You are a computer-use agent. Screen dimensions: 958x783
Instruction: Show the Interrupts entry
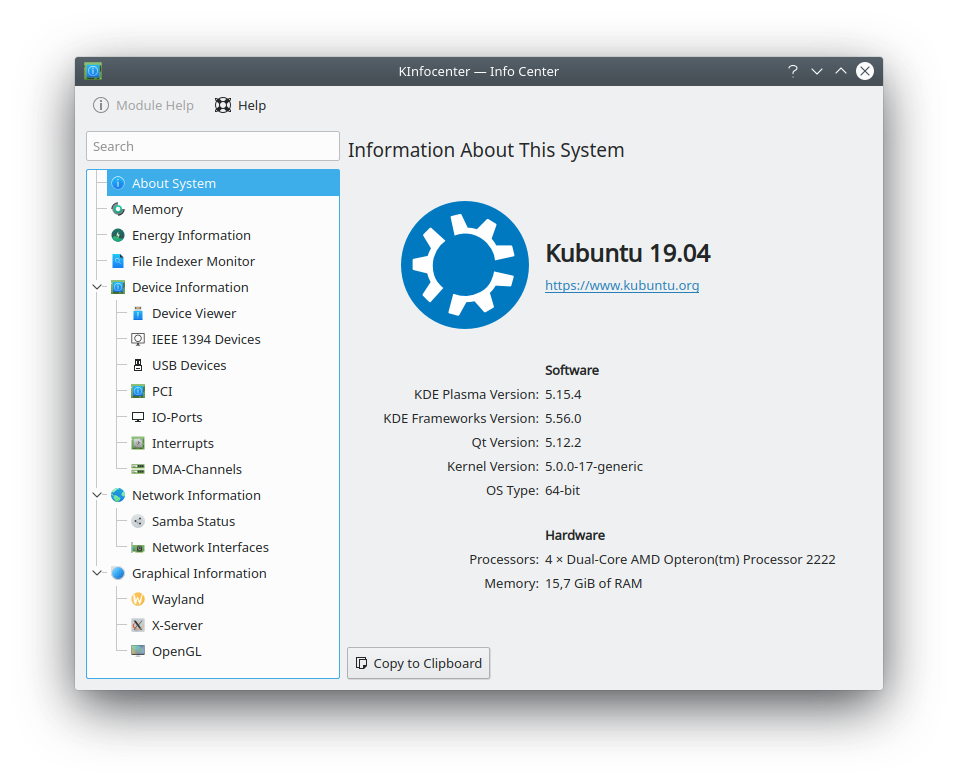(x=233, y=443)
